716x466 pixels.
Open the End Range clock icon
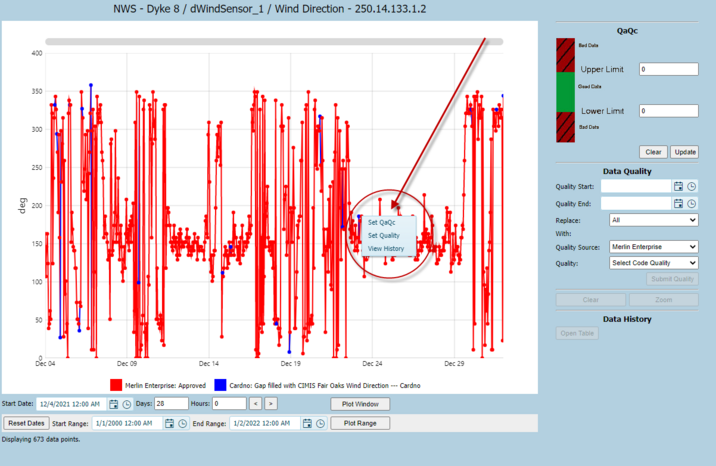pyautogui.click(x=321, y=424)
